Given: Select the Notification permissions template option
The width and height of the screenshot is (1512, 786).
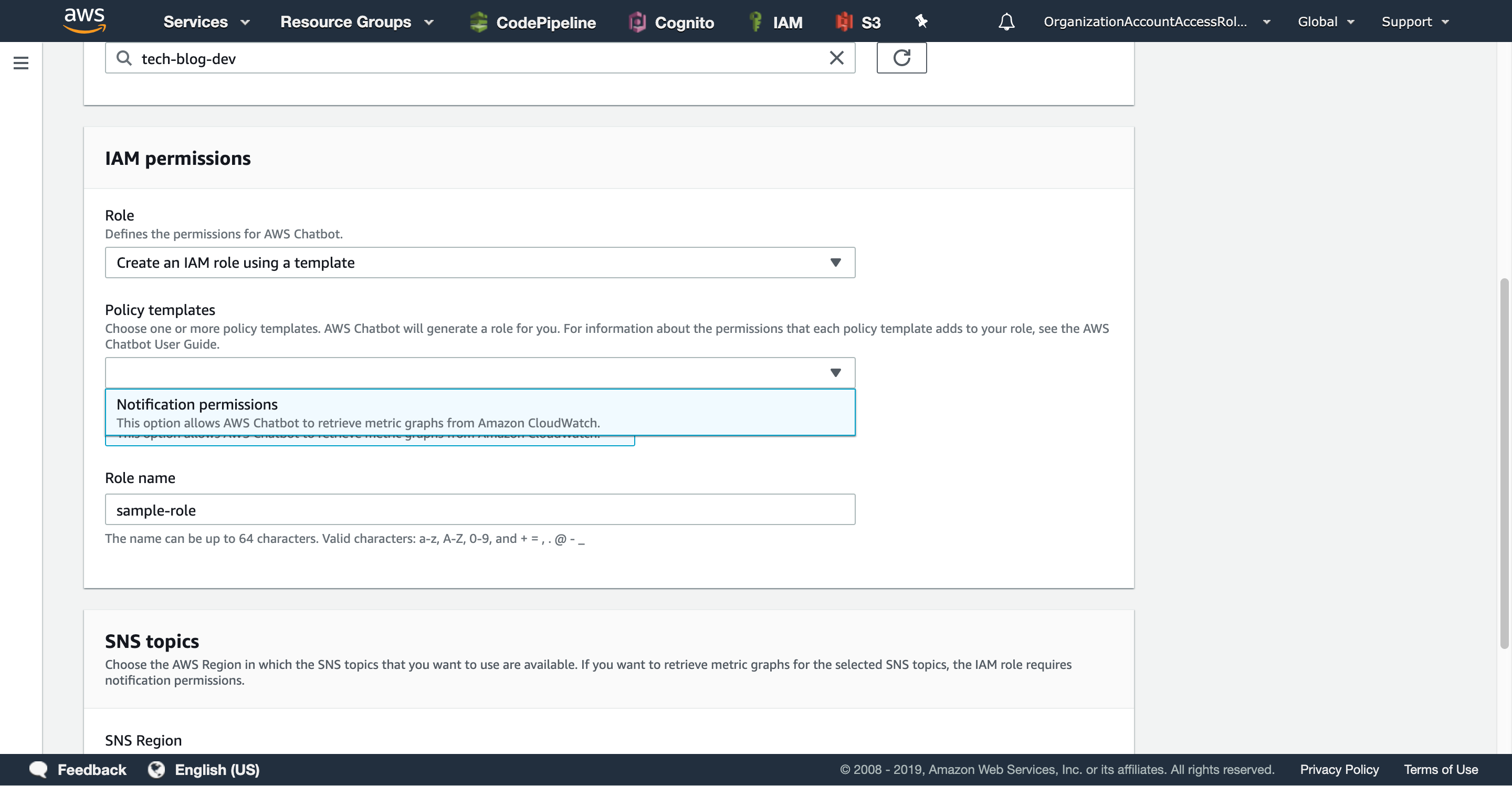Looking at the screenshot, I should click(480, 412).
